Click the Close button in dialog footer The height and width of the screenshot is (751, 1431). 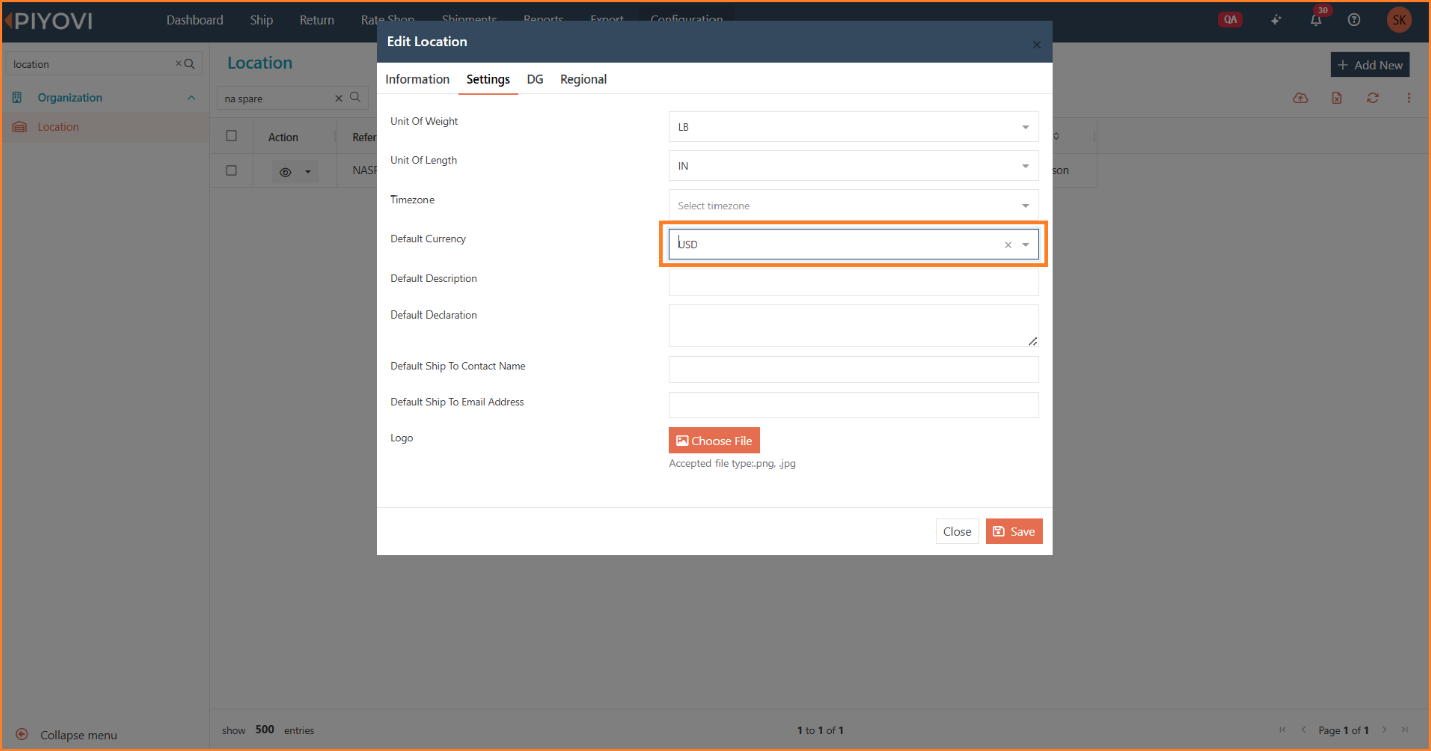957,531
